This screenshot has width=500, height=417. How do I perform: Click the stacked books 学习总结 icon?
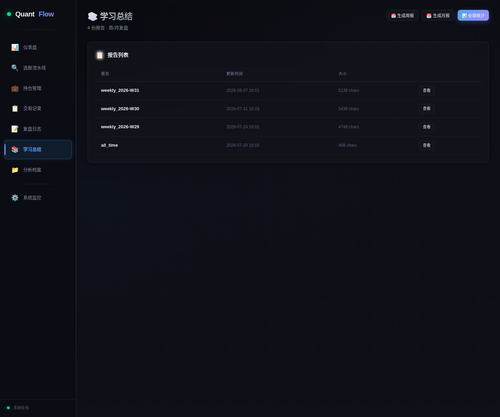click(15, 150)
